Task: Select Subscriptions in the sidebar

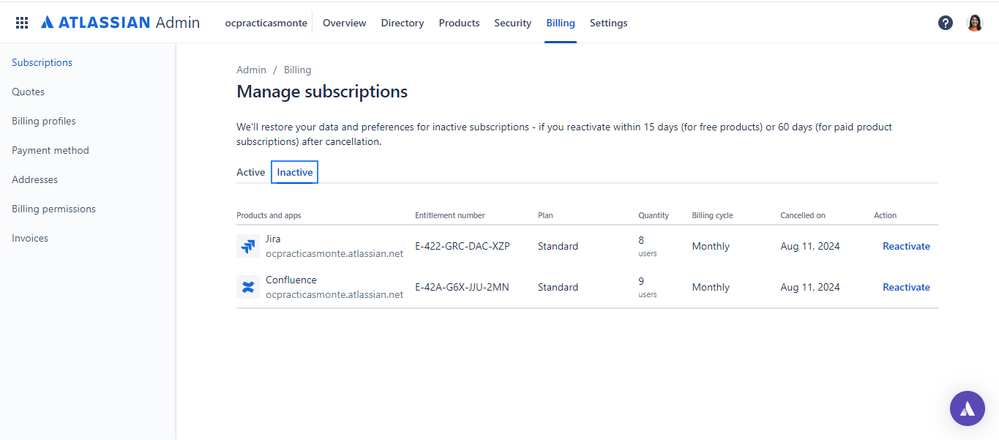Action: click(42, 62)
